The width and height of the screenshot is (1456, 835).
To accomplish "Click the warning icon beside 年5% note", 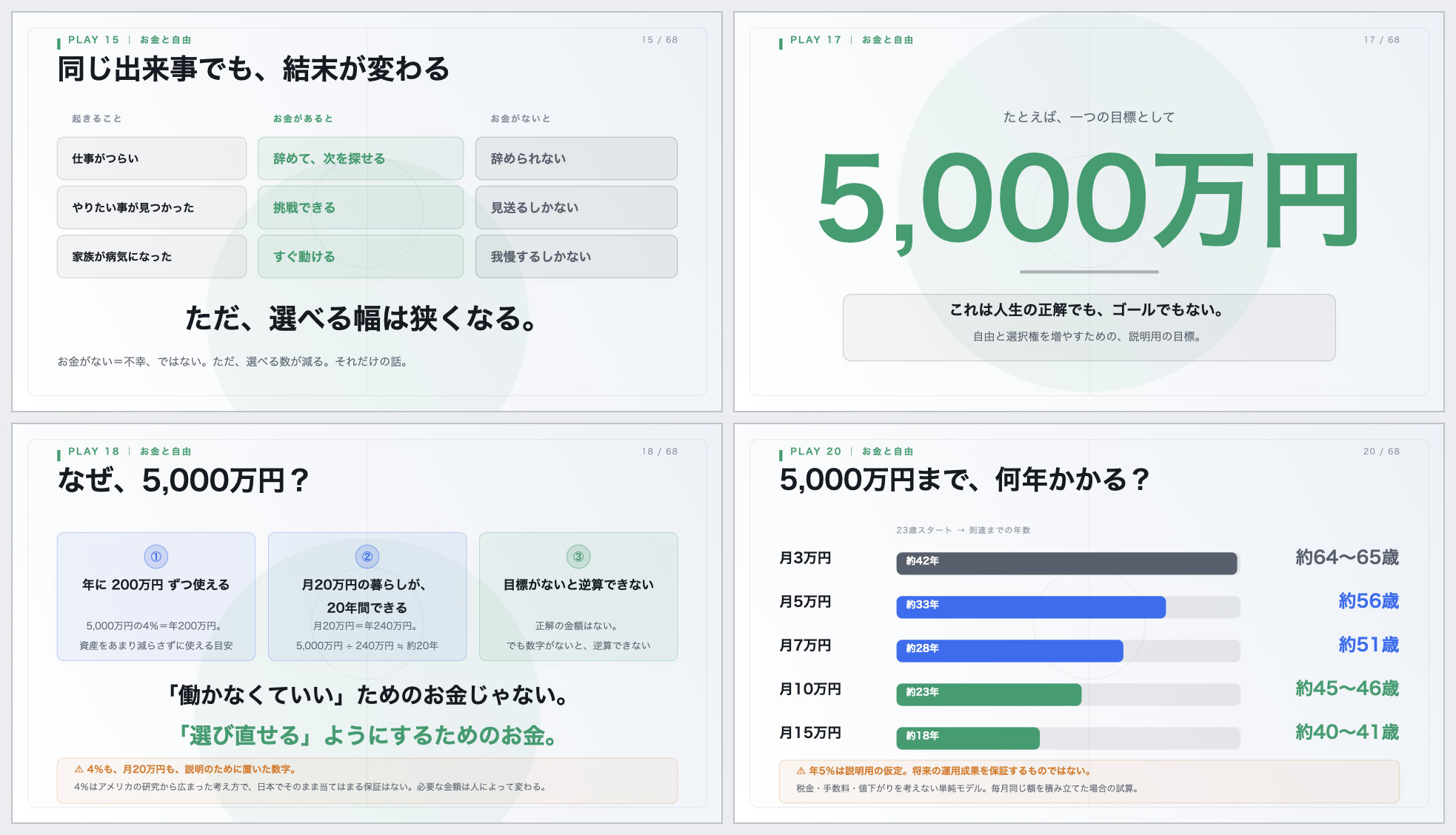I will click(801, 771).
